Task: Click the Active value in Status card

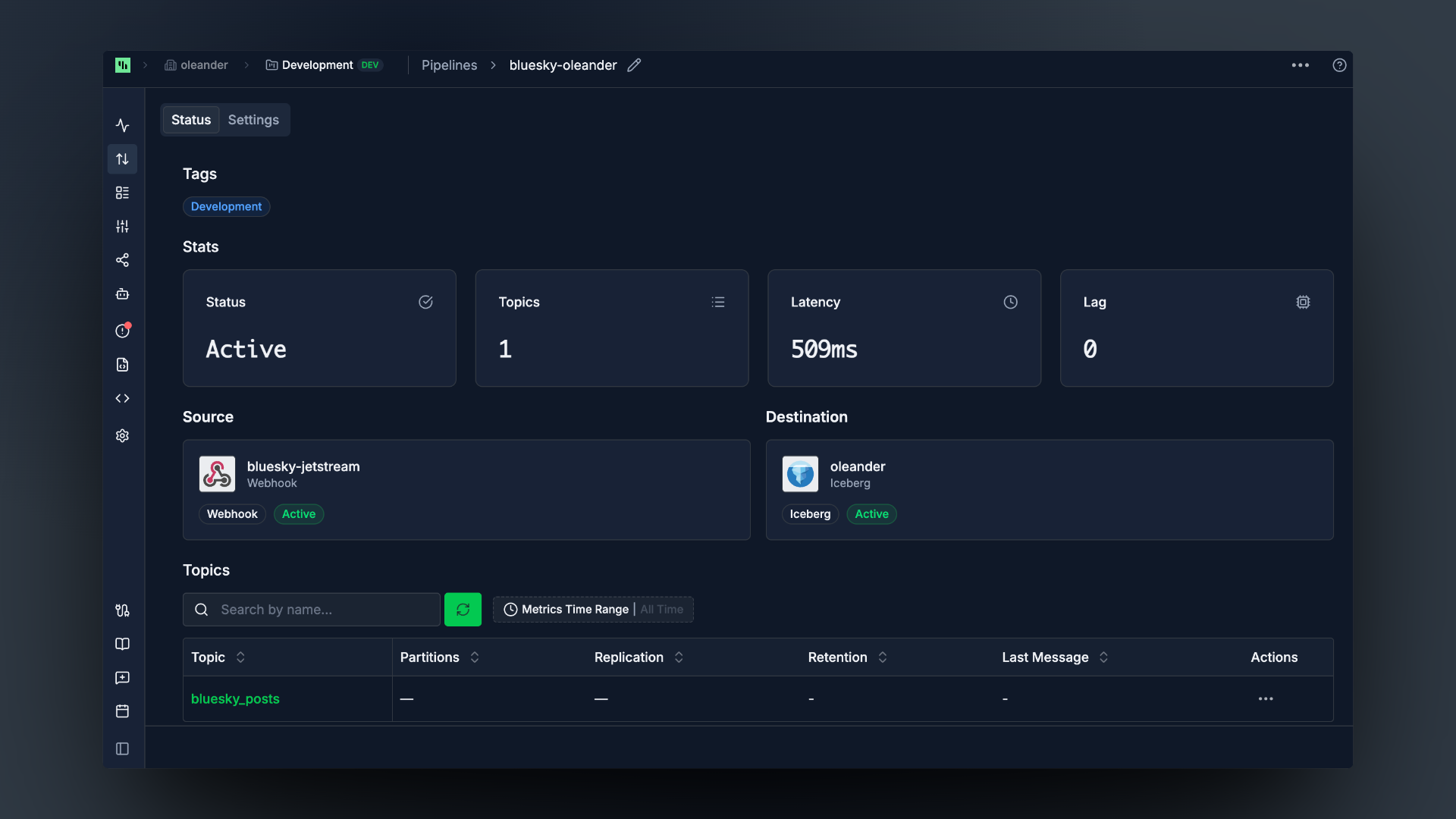Action: tap(246, 349)
